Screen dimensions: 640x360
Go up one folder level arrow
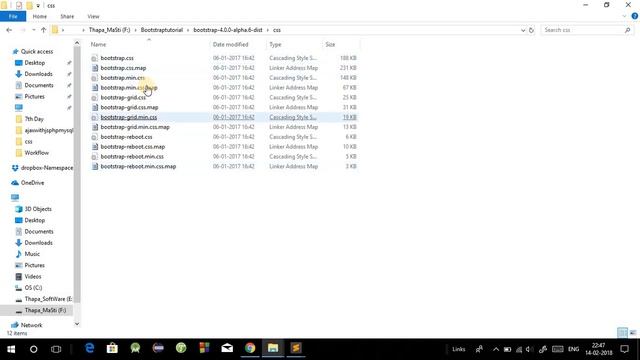click(43, 30)
